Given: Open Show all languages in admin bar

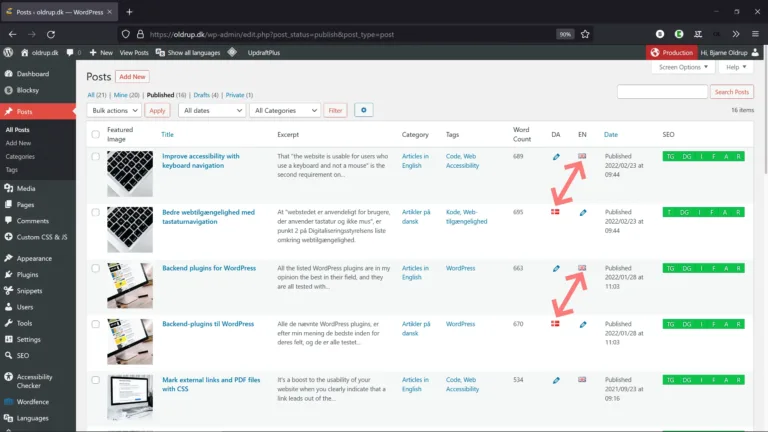Looking at the screenshot, I should click(x=188, y=52).
